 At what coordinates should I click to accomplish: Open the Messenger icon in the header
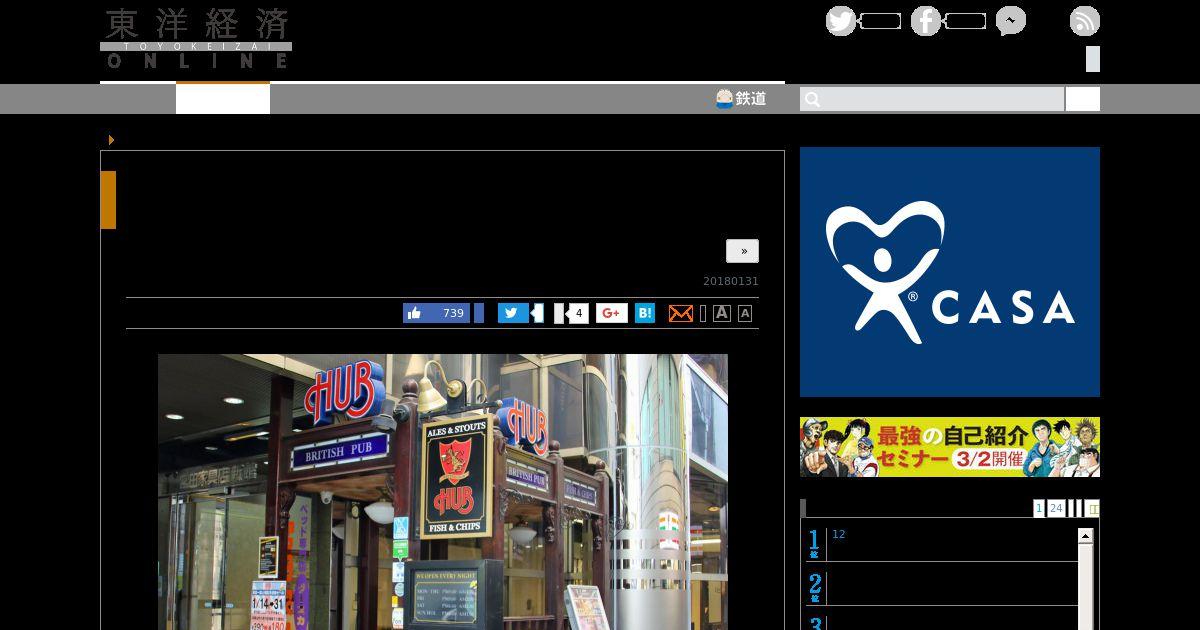[1010, 21]
